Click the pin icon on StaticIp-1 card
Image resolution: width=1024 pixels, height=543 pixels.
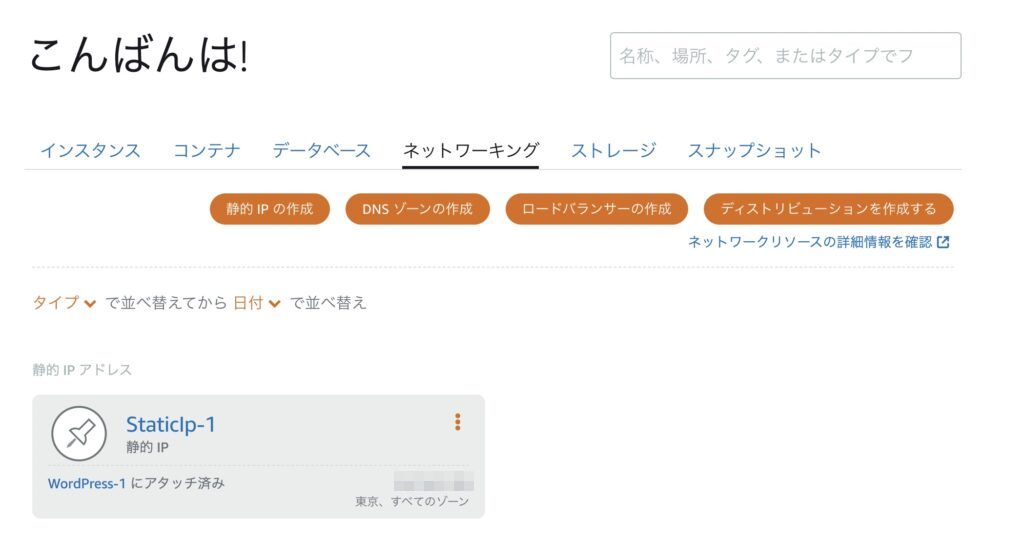tap(80, 433)
